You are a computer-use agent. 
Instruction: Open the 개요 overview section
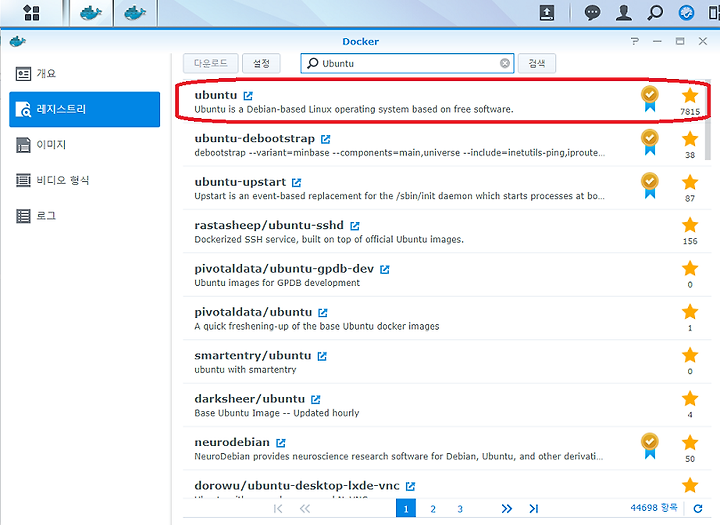point(84,73)
